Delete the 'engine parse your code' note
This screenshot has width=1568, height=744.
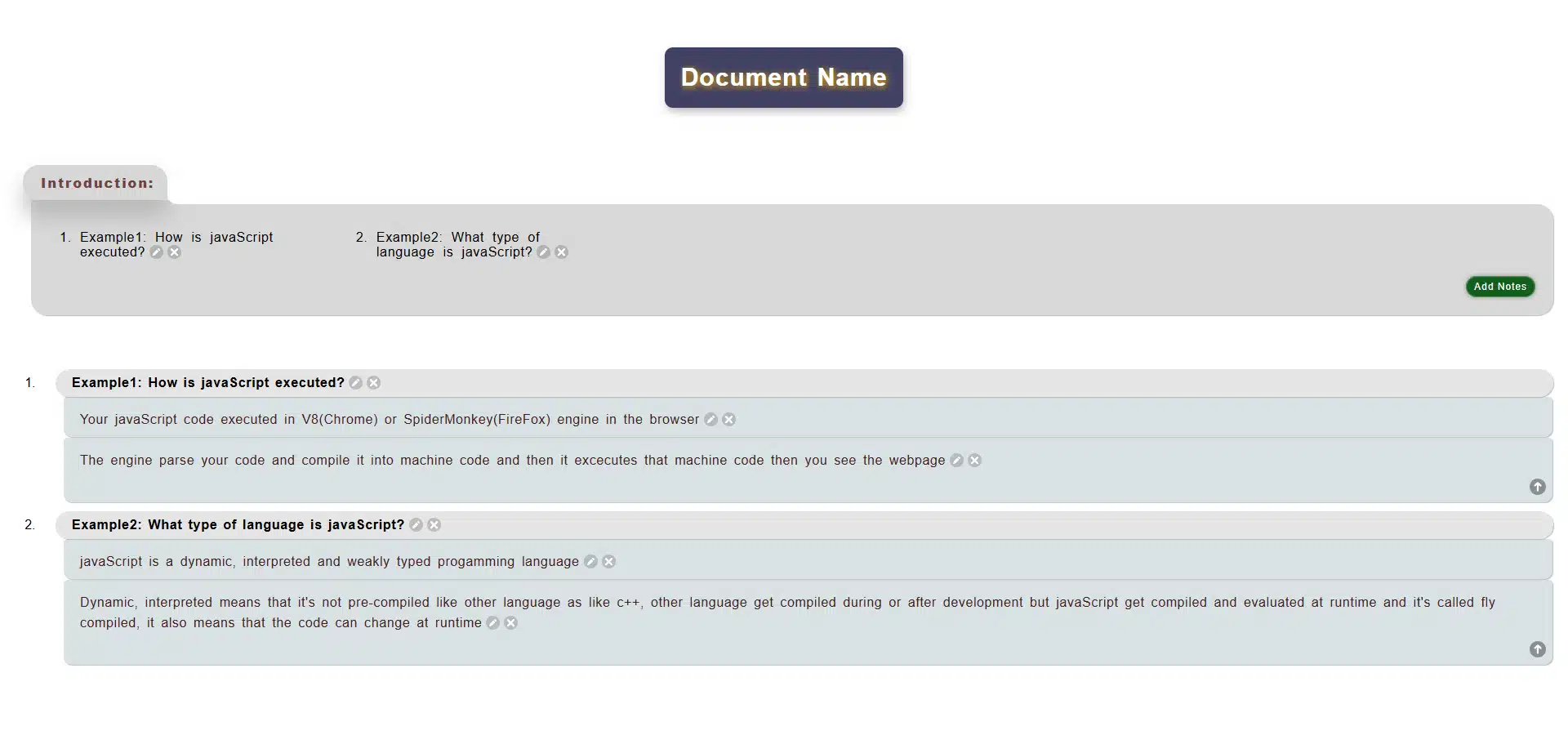(x=974, y=460)
